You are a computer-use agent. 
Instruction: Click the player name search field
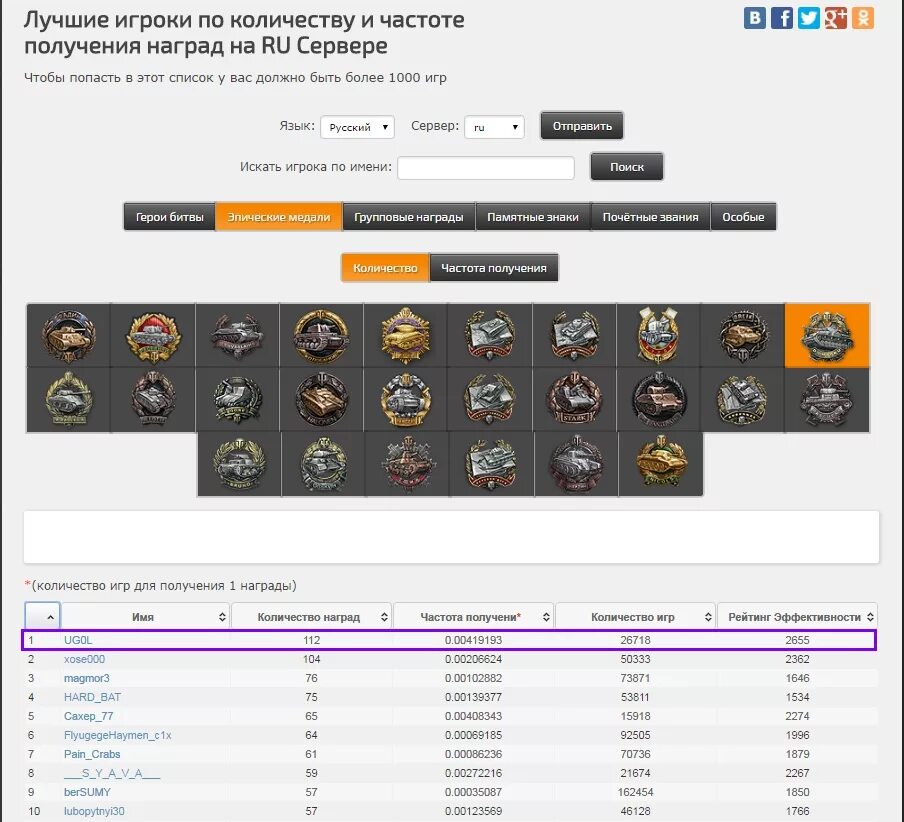coord(485,167)
